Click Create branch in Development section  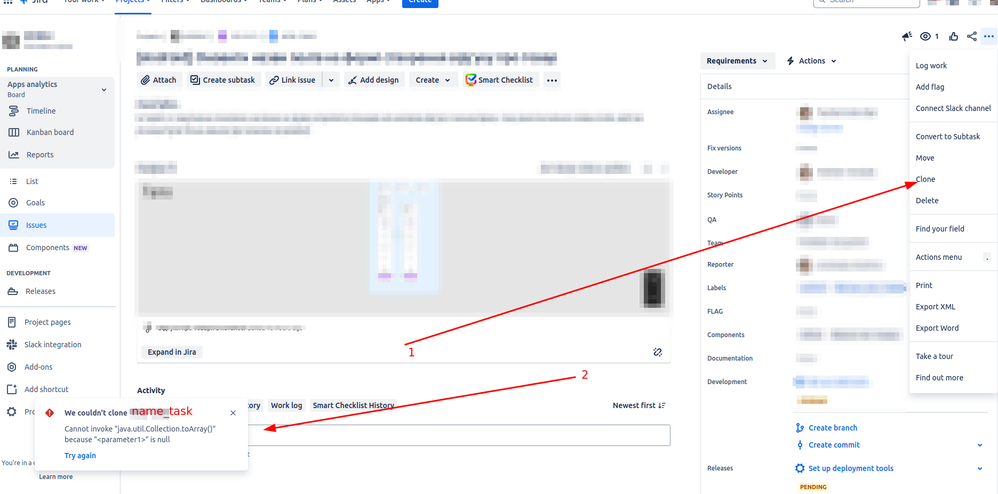tap(833, 428)
